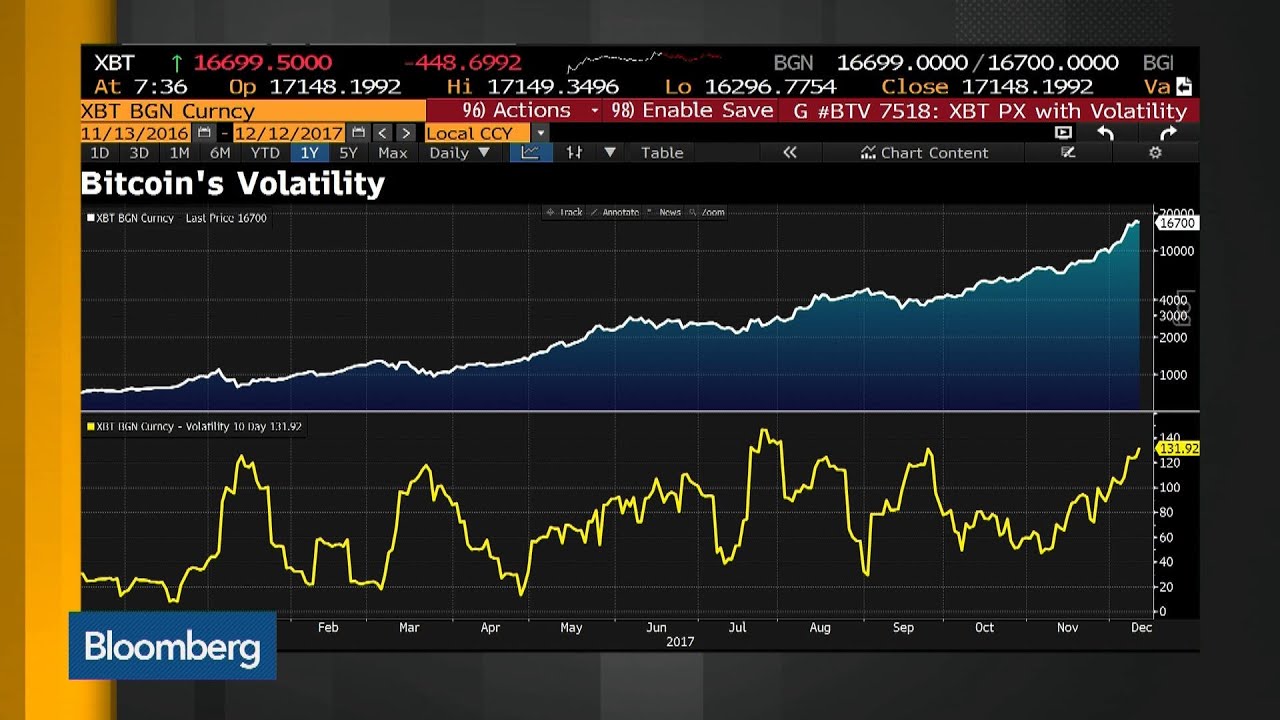This screenshot has height=720, width=1280.
Task: Toggle the Track crosshair option
Action: [x=565, y=212]
